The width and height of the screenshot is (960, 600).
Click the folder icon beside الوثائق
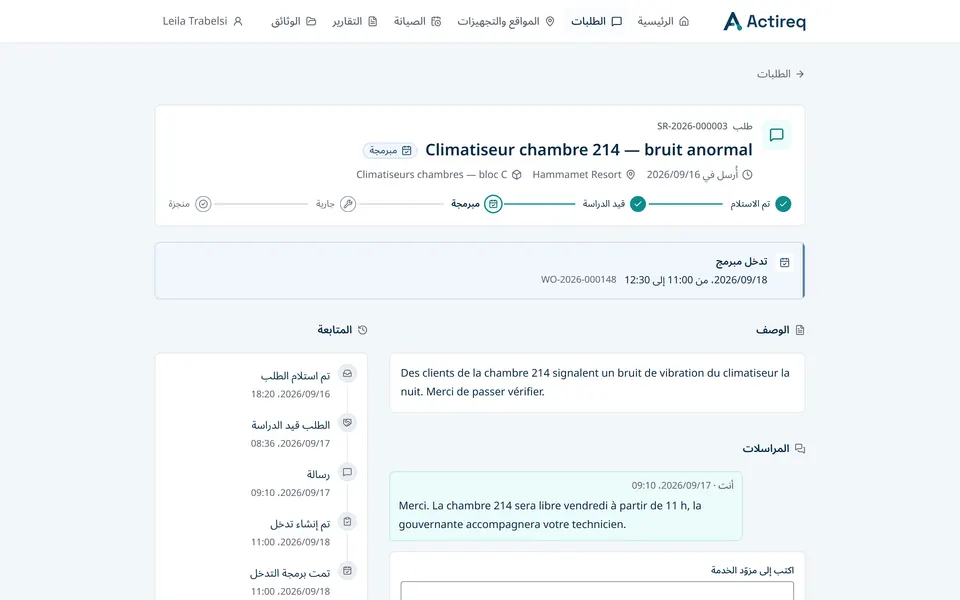click(311, 21)
